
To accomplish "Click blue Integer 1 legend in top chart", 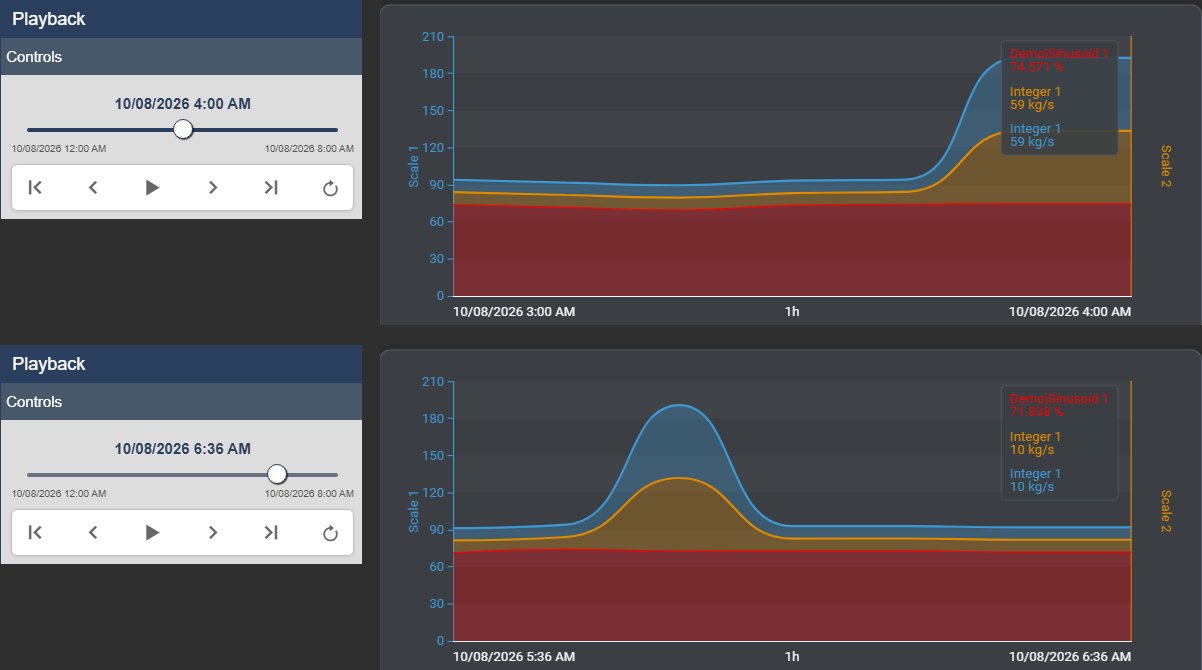I will 1036,135.
